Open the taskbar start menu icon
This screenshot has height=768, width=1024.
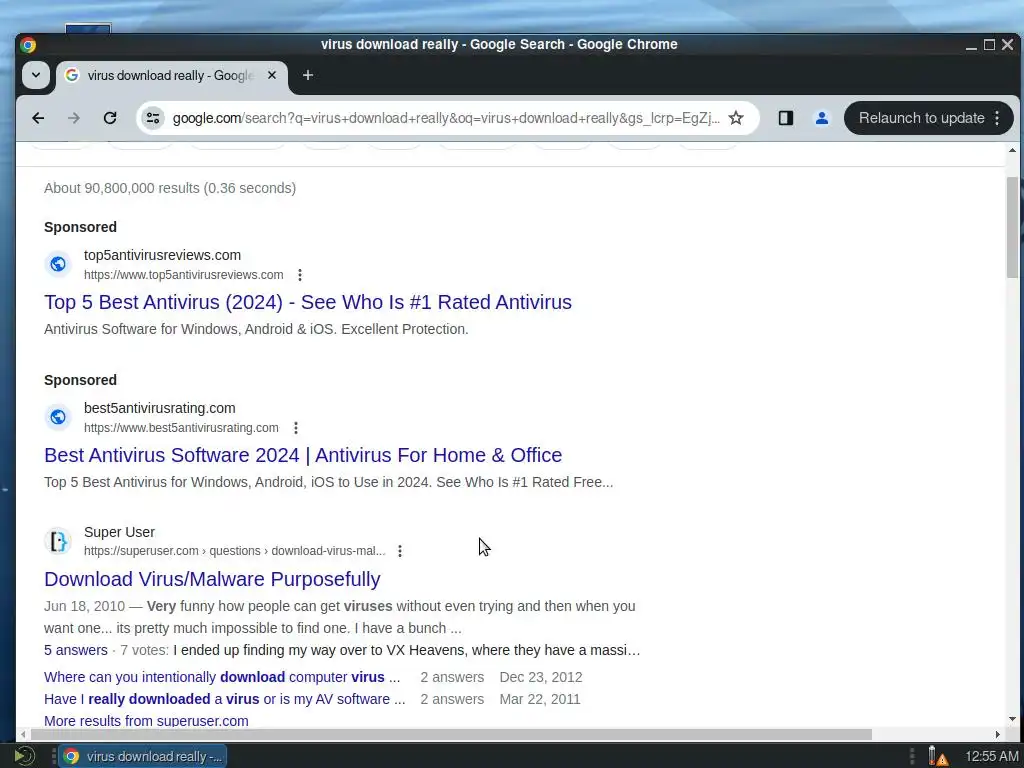(x=24, y=756)
